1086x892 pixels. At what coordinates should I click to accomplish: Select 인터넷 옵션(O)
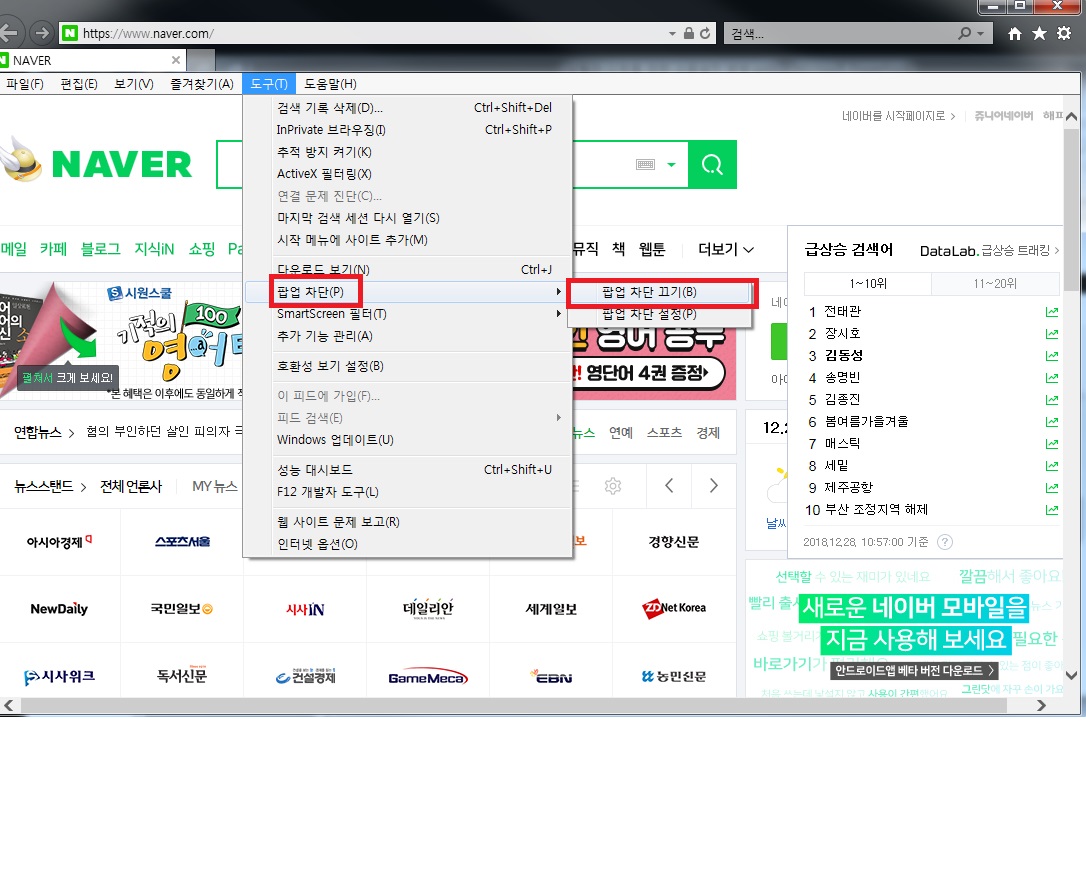click(409, 544)
